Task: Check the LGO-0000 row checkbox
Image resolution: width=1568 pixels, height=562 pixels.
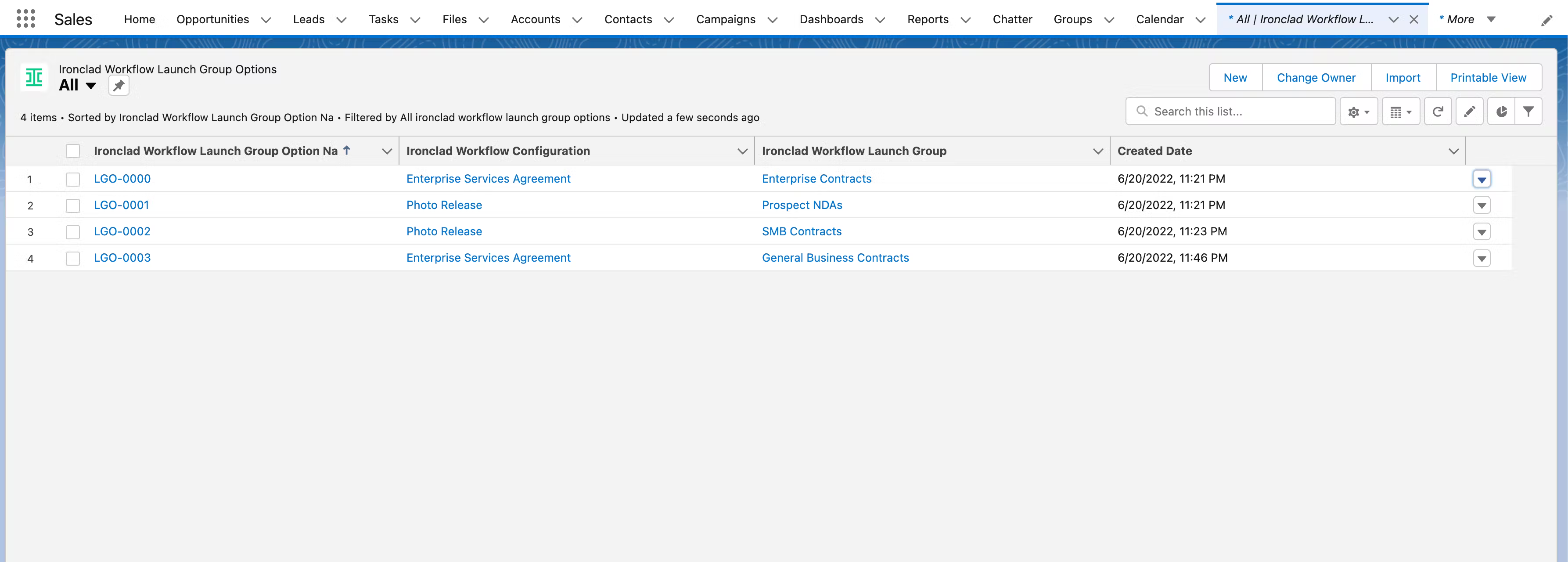Action: coord(73,179)
